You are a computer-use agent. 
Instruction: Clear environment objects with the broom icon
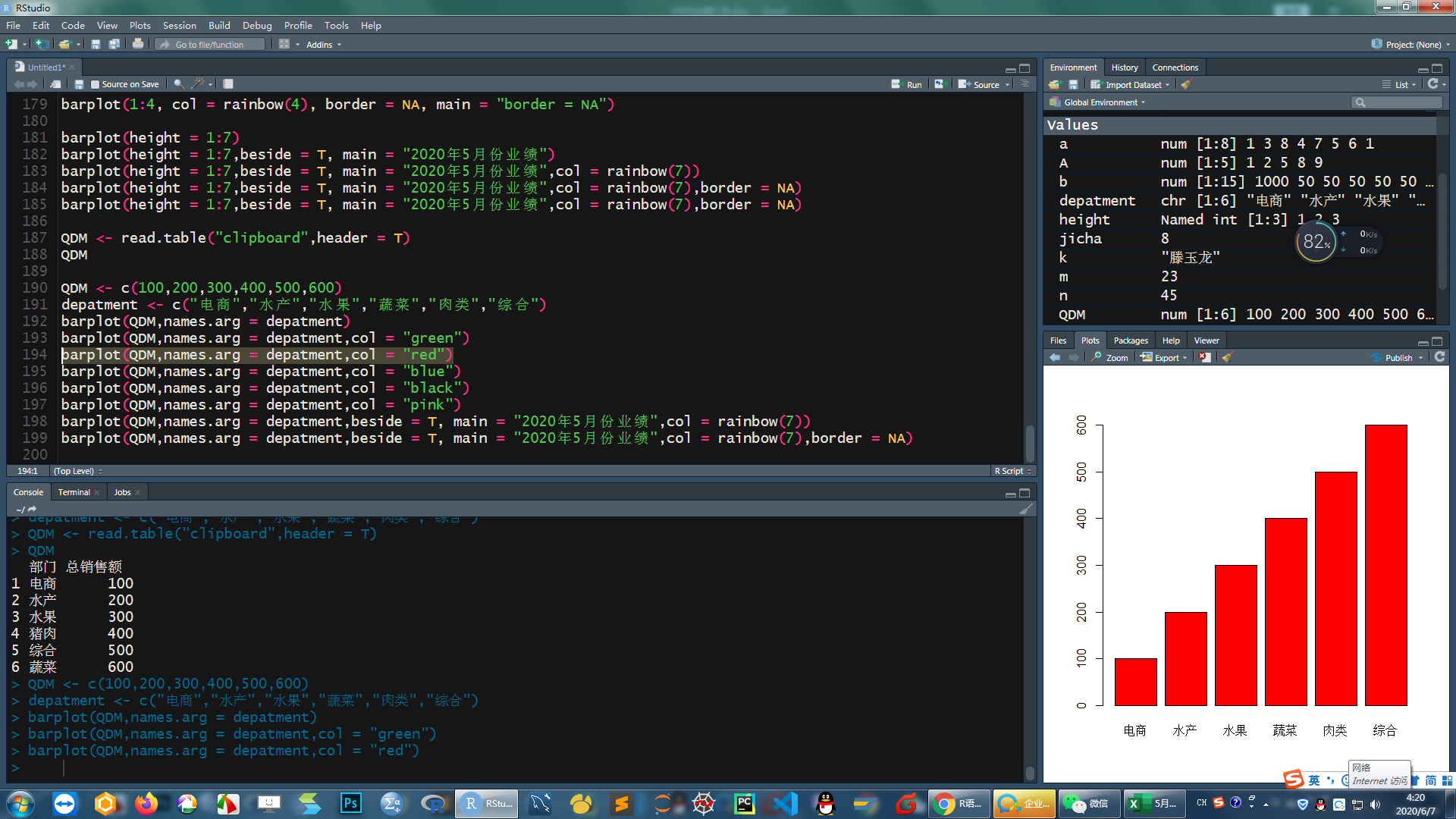point(1187,84)
